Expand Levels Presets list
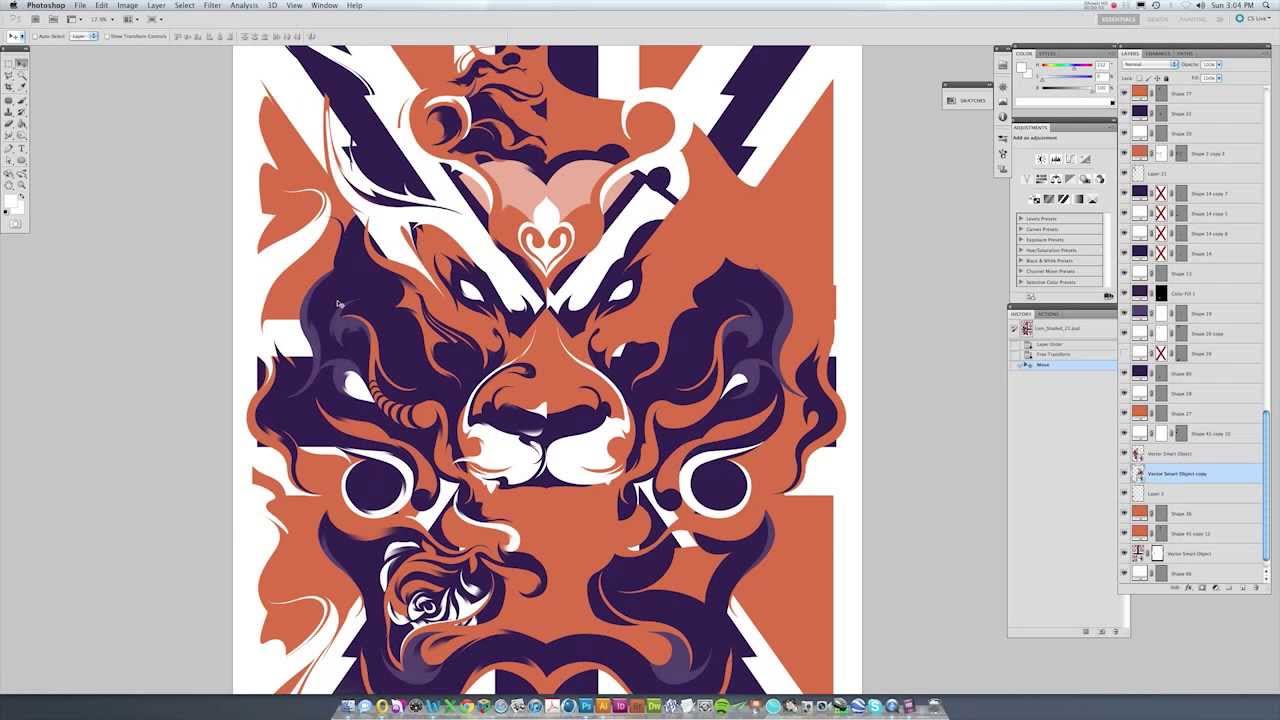Viewport: 1280px width, 720px height. click(x=1020, y=219)
